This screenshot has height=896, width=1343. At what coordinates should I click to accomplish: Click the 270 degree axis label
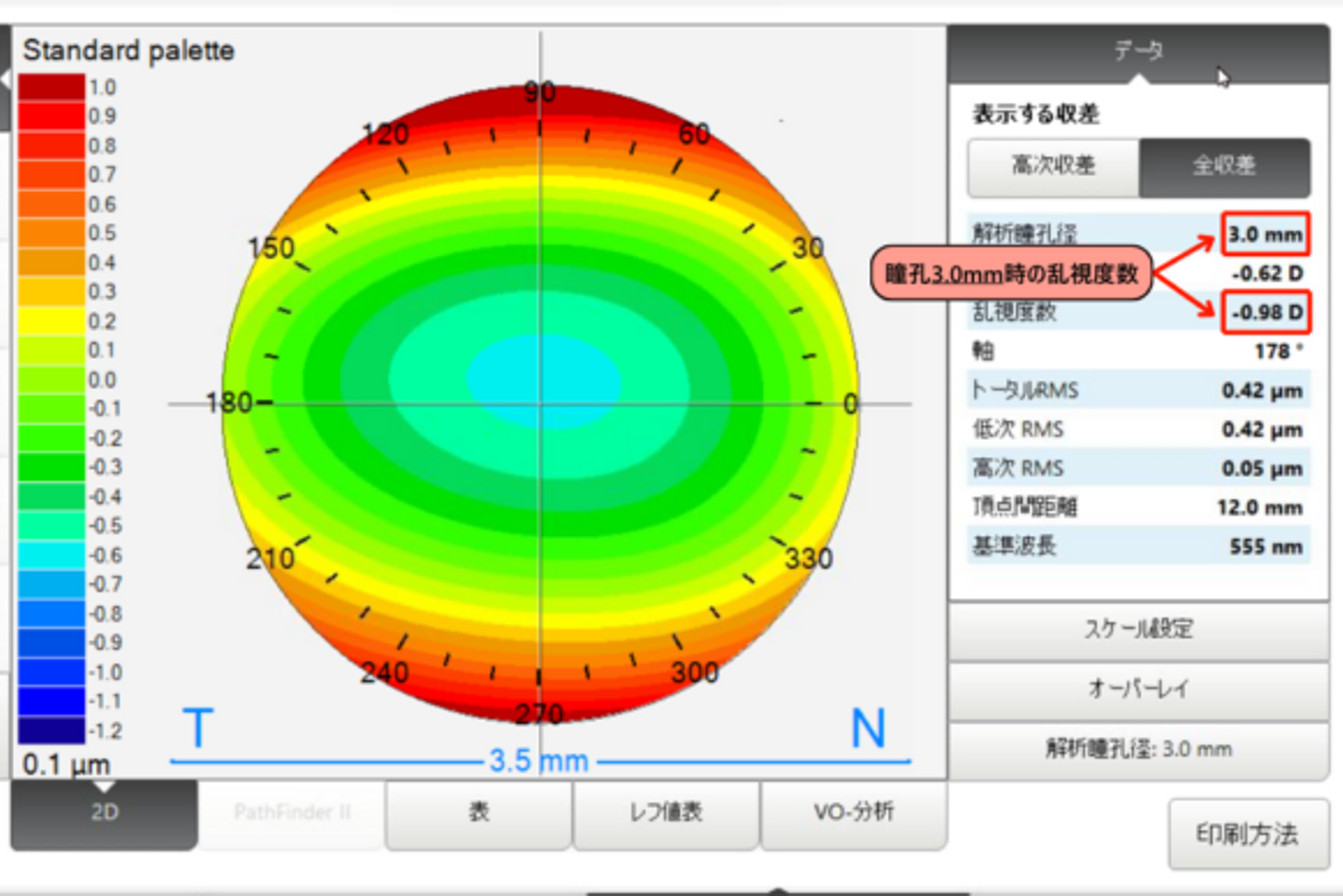540,714
